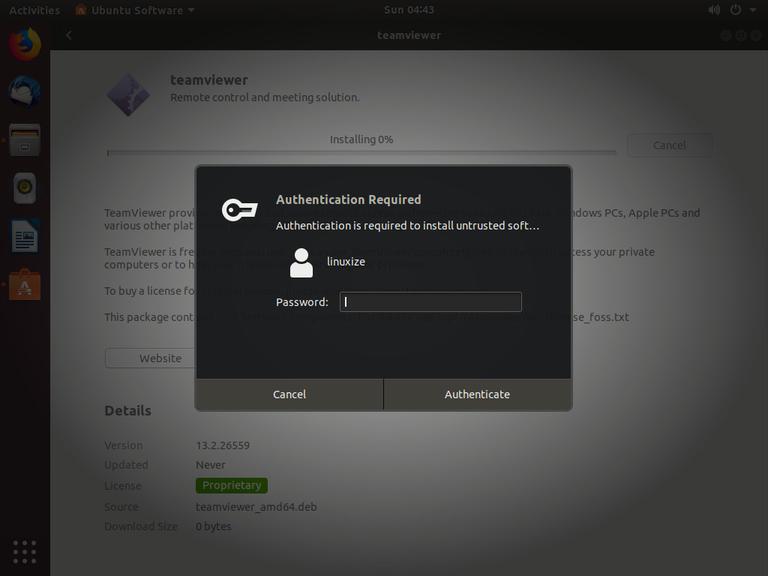Viewport: 768px width, 576px height.
Task: Show Applications grid in the dock
Action: coord(25,551)
